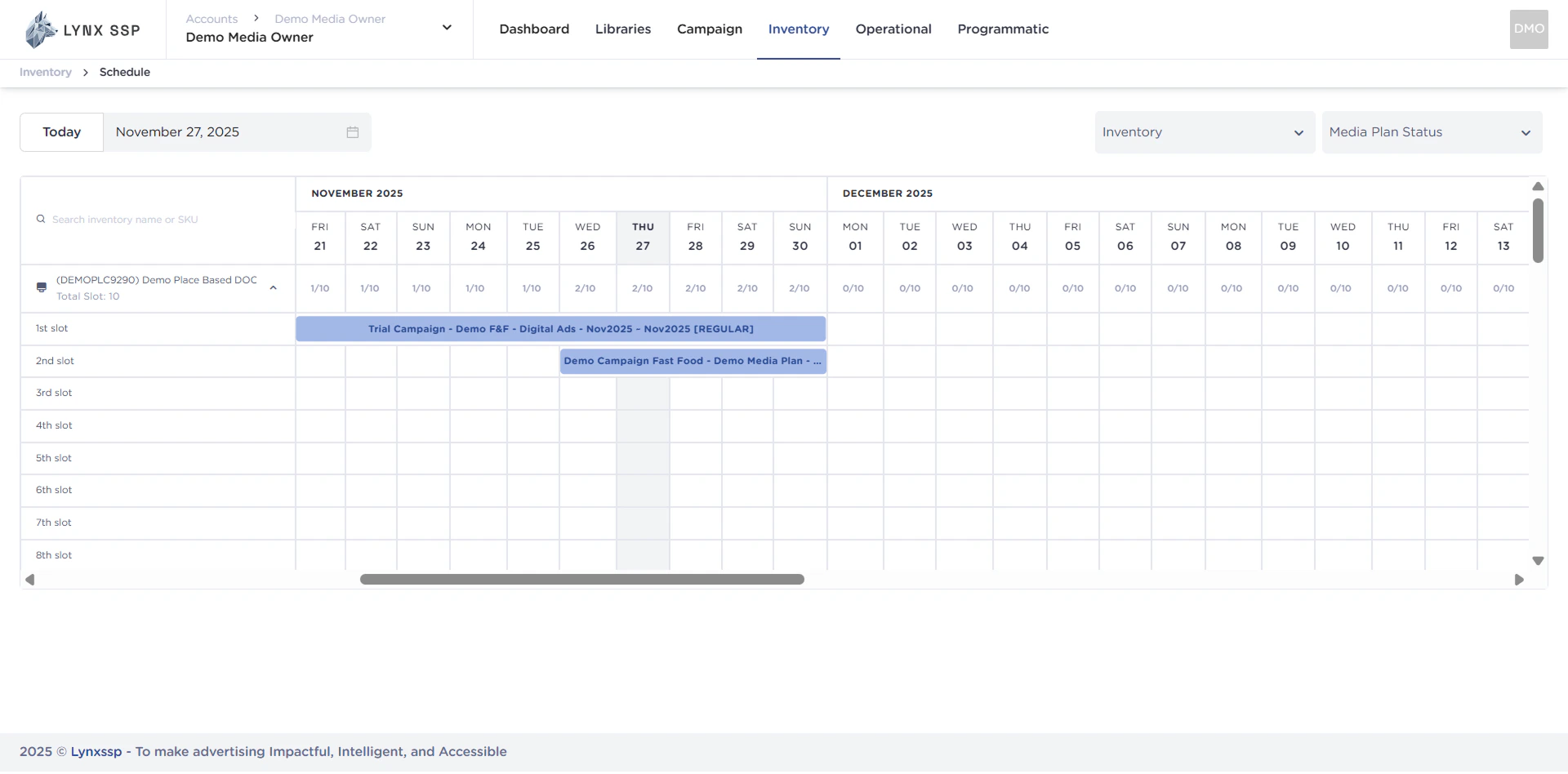
Task: Select the Trial Campaign Demo F&F bar
Action: 560,328
